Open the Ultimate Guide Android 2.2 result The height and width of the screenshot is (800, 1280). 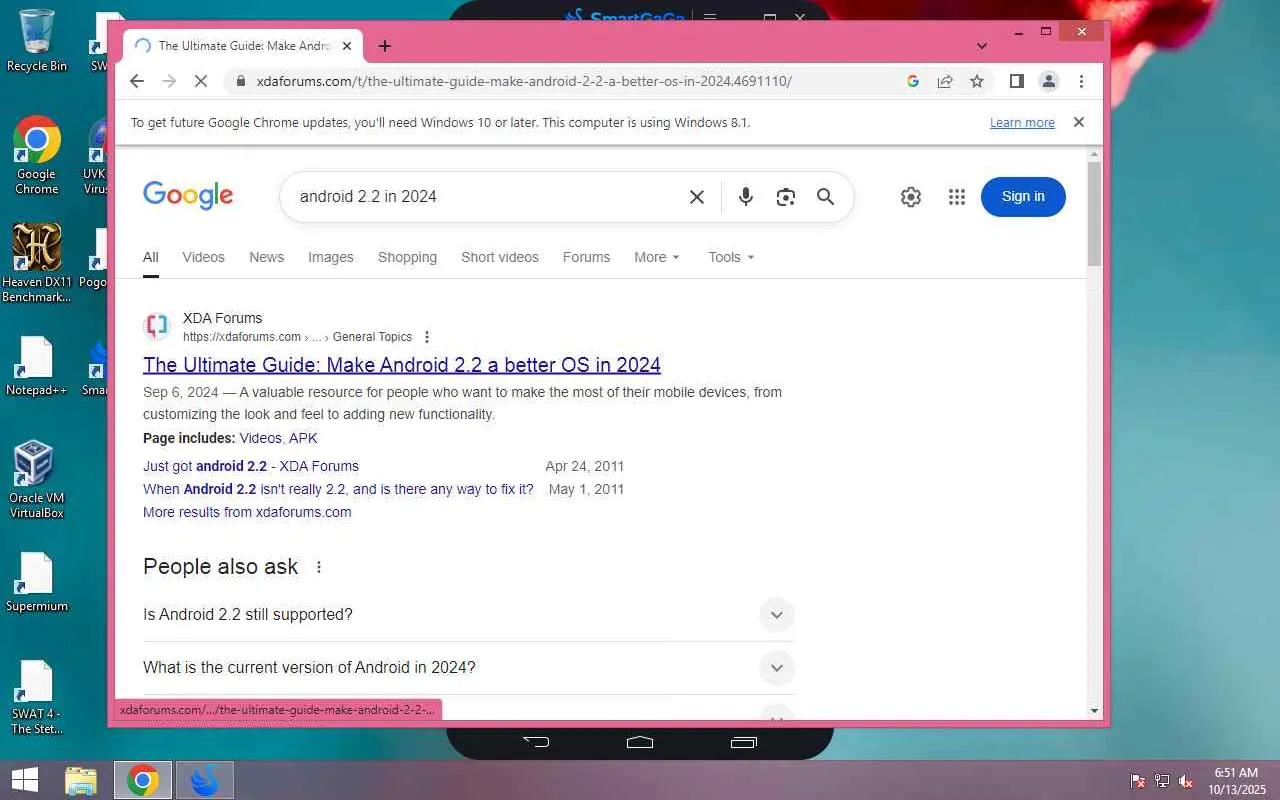tap(402, 365)
